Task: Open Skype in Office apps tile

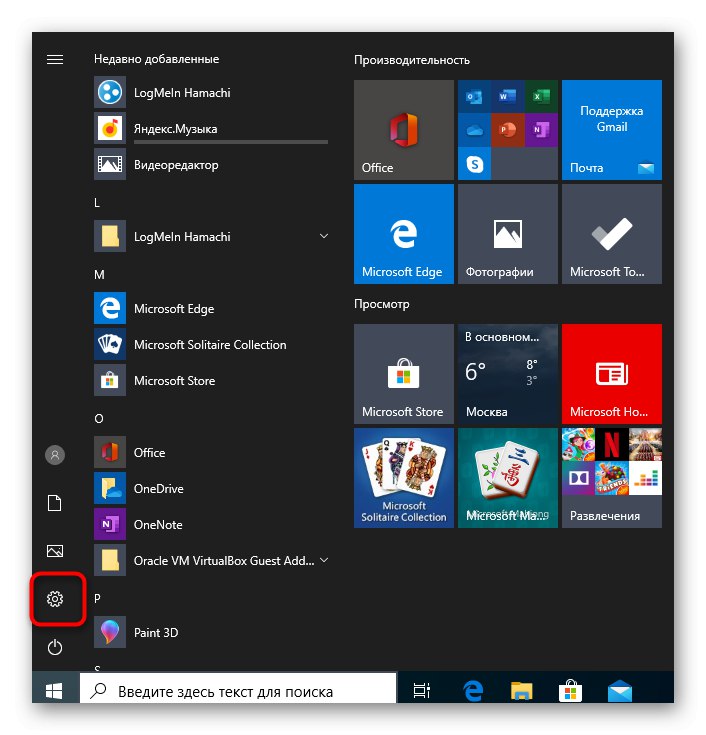Action: coord(474,164)
